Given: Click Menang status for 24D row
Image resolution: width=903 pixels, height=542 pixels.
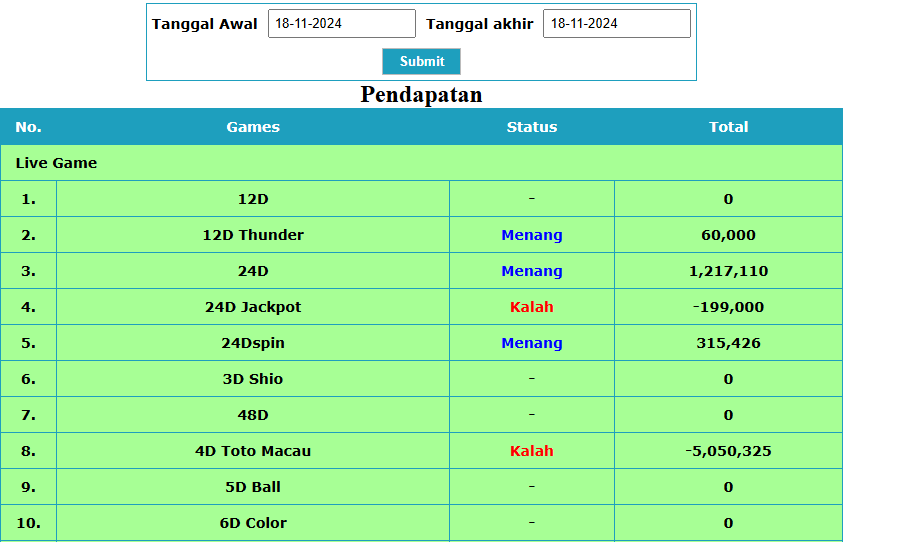Looking at the screenshot, I should [532, 271].
